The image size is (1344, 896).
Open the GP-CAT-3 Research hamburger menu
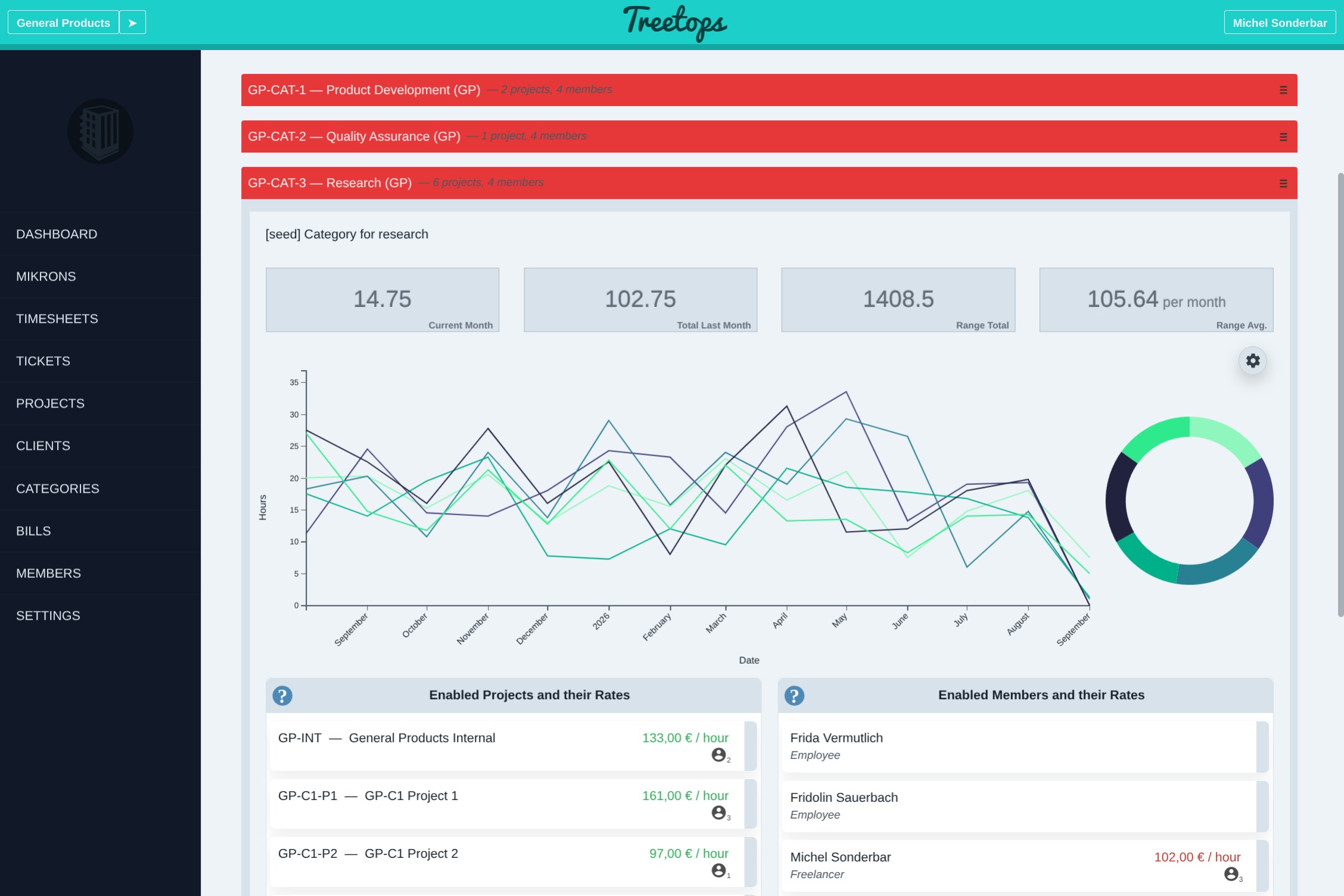pyautogui.click(x=1283, y=183)
